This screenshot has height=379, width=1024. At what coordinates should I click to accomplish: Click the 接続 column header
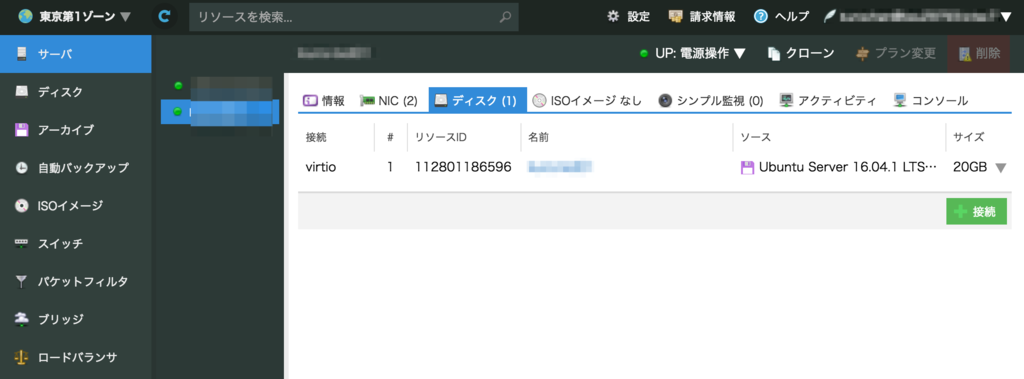(x=316, y=137)
